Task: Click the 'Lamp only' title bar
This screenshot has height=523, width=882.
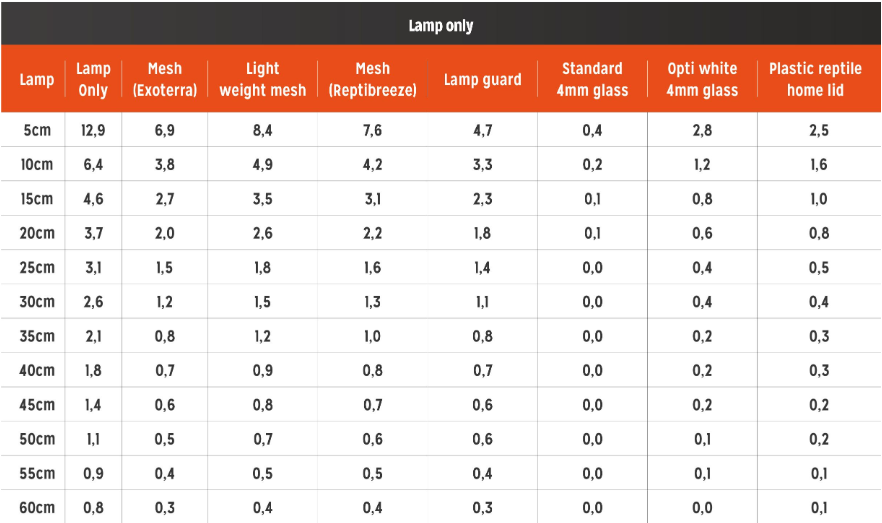Action: coord(441,26)
